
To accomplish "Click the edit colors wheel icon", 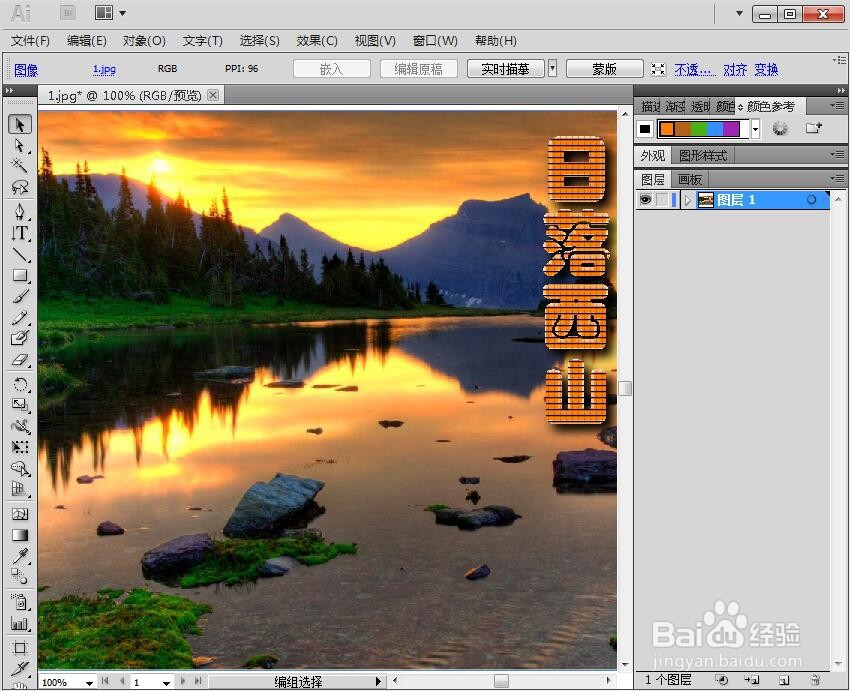I will point(780,128).
